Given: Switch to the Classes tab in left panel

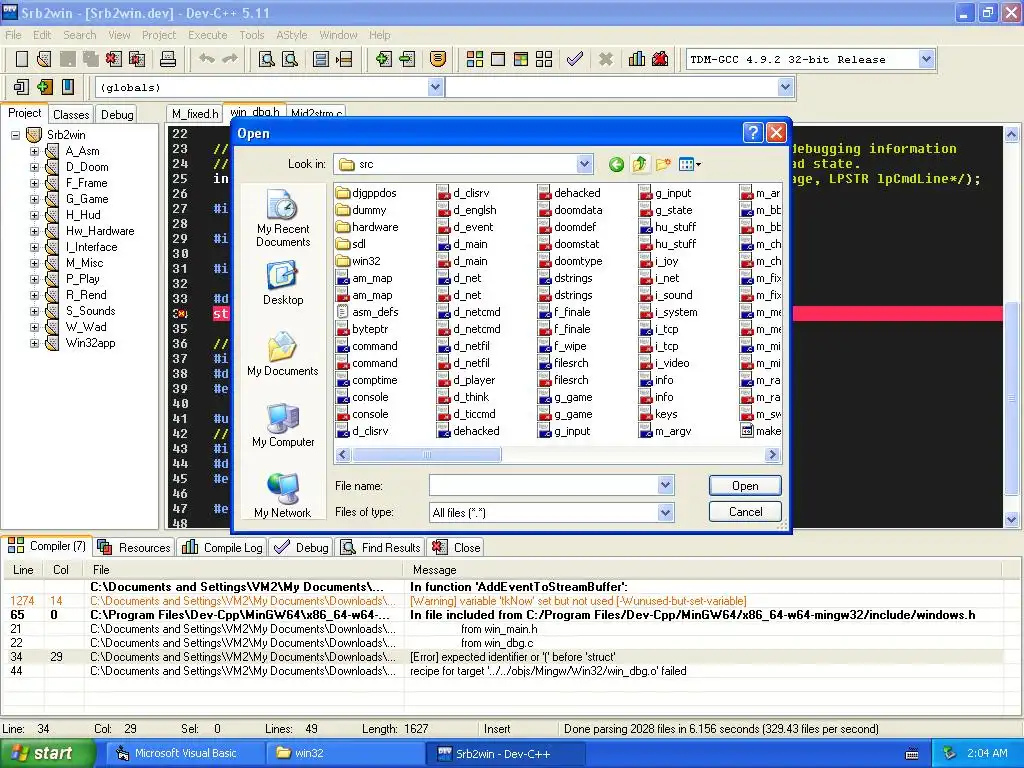Looking at the screenshot, I should pyautogui.click(x=71, y=115).
